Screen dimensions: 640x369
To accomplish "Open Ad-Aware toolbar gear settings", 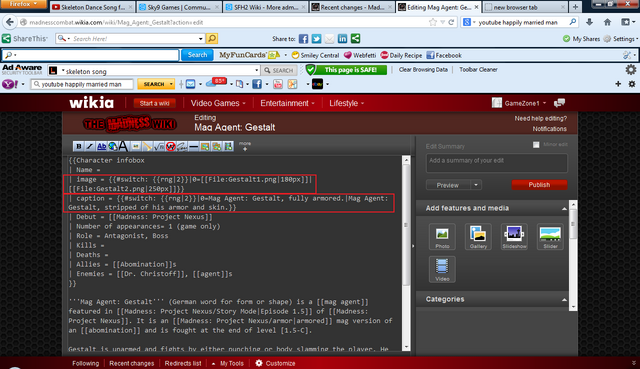I will coord(631,69).
